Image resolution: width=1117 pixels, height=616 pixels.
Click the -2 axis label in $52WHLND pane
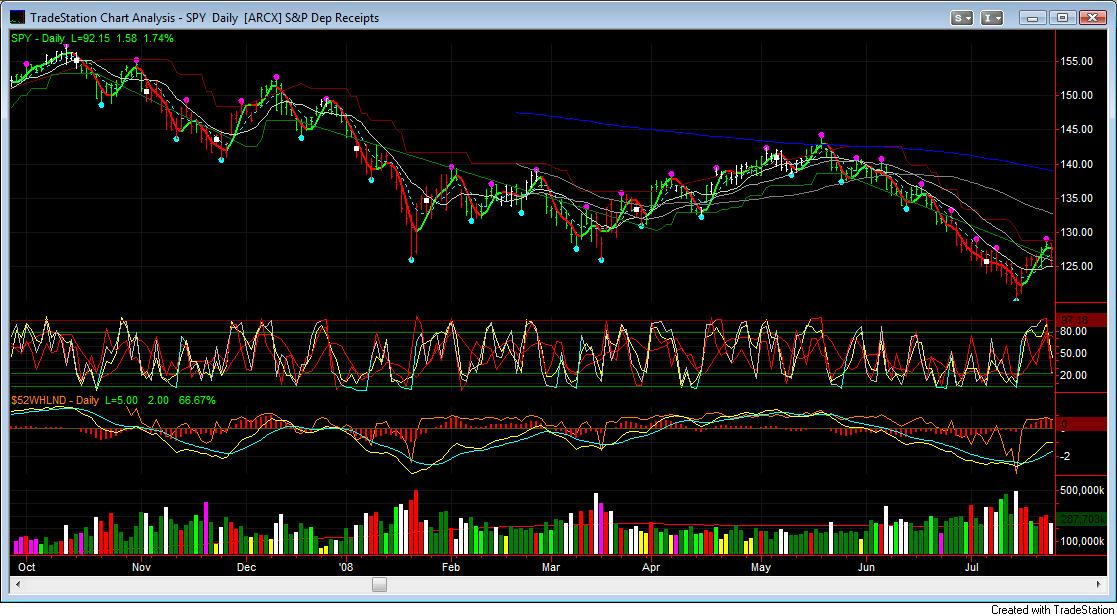(x=1066, y=456)
